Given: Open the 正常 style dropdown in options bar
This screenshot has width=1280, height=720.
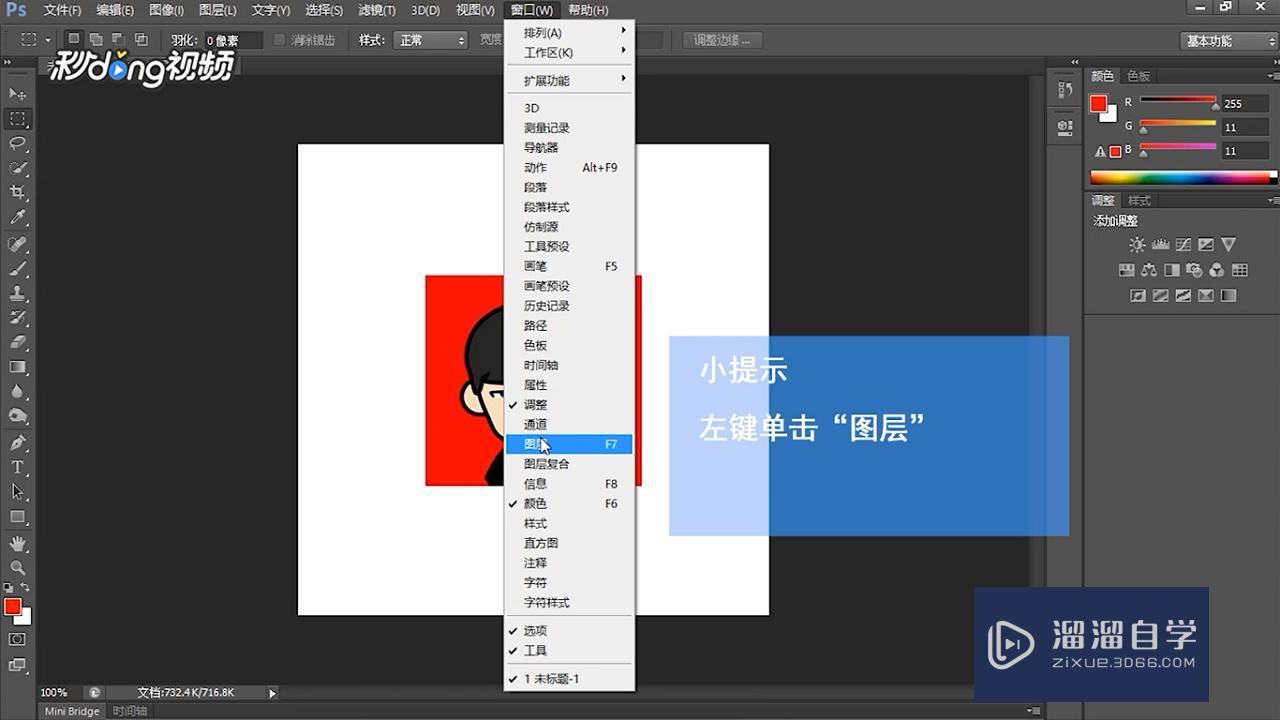Looking at the screenshot, I should [x=430, y=41].
